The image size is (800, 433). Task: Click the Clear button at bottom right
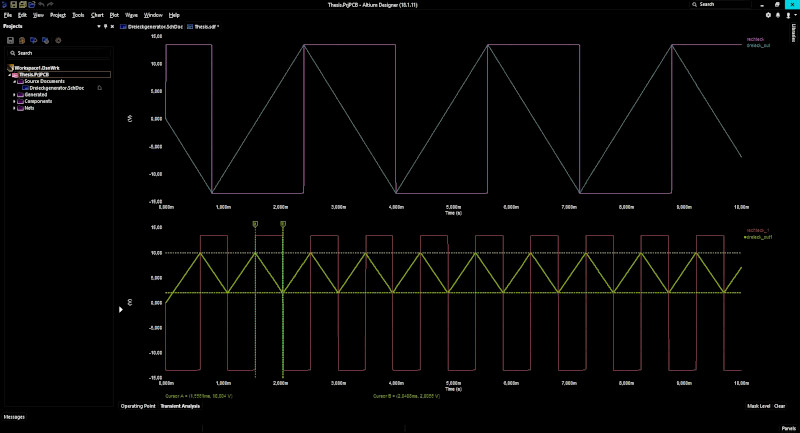click(779, 406)
